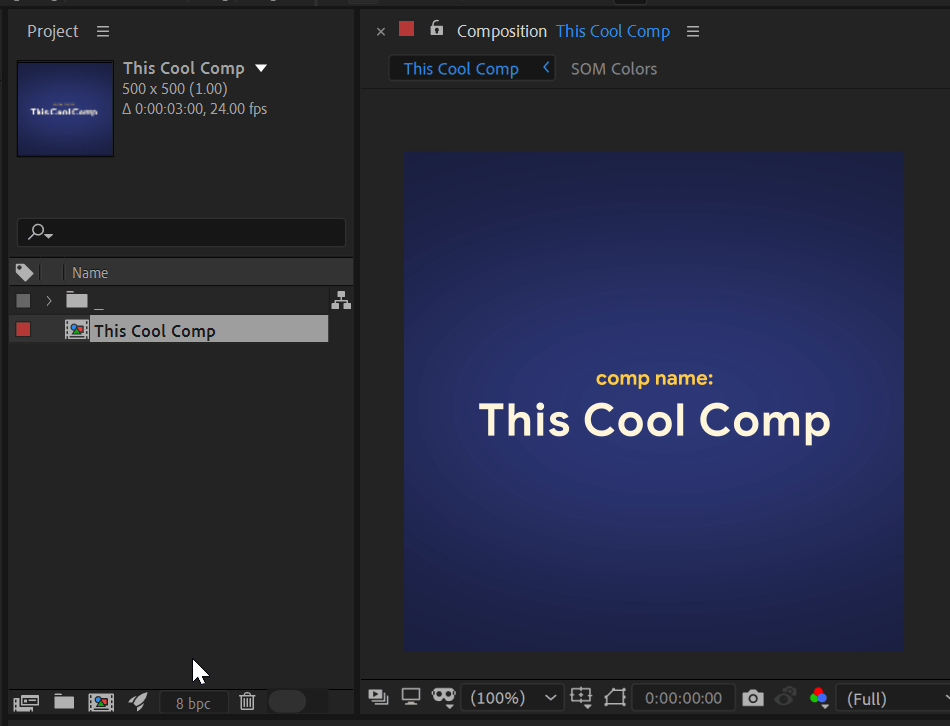
Task: Click the 500 x 500 (1.00) comp info text
Action: (x=175, y=88)
